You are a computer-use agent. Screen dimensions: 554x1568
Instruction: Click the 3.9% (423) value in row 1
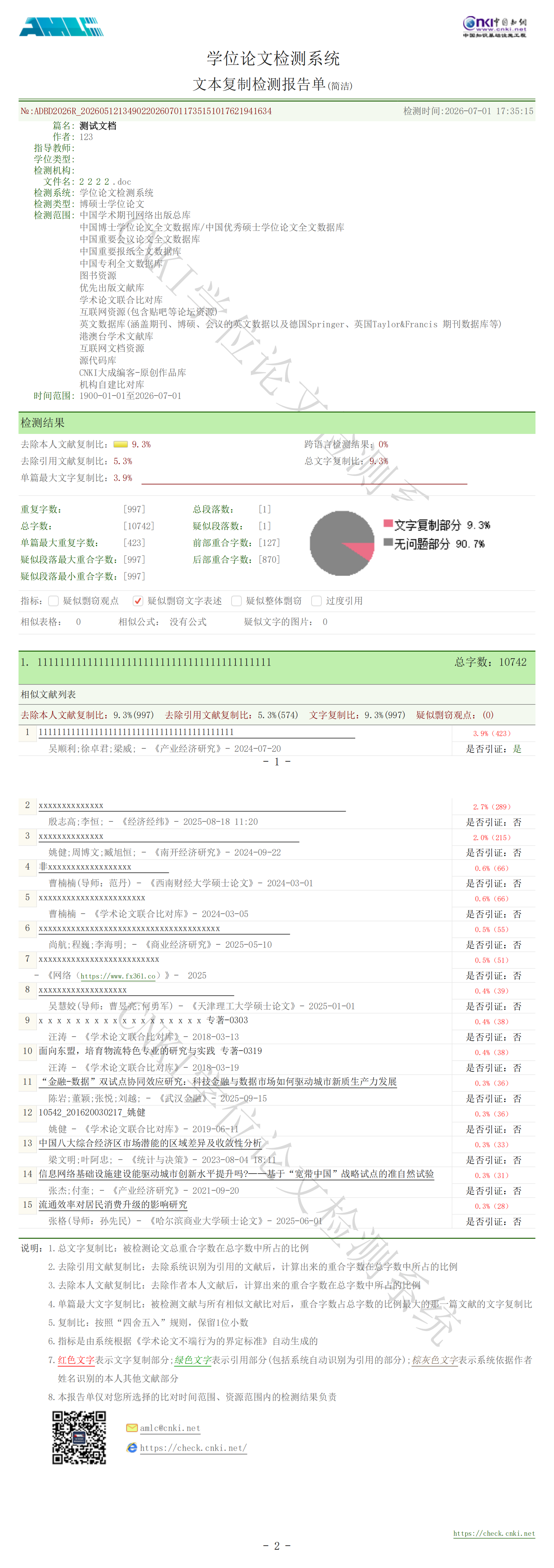point(493,733)
